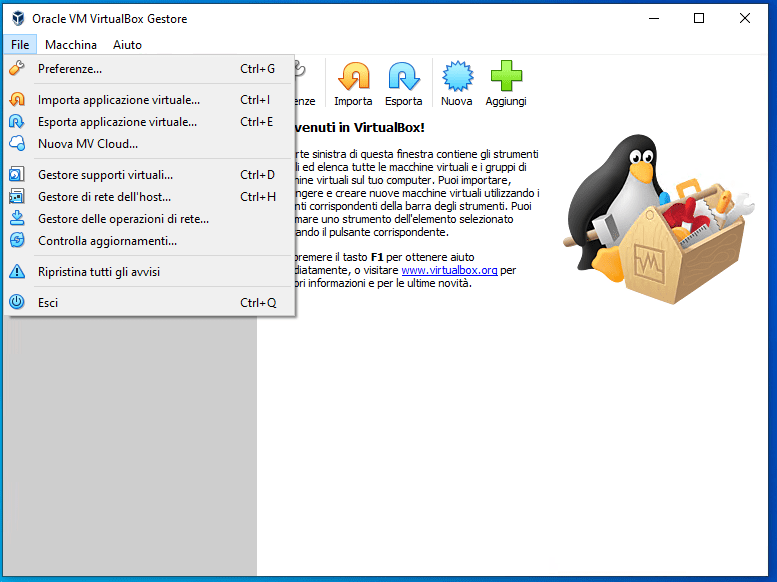The image size is (777, 582).
Task: Click the Importa toolbar icon
Action: pos(353,78)
